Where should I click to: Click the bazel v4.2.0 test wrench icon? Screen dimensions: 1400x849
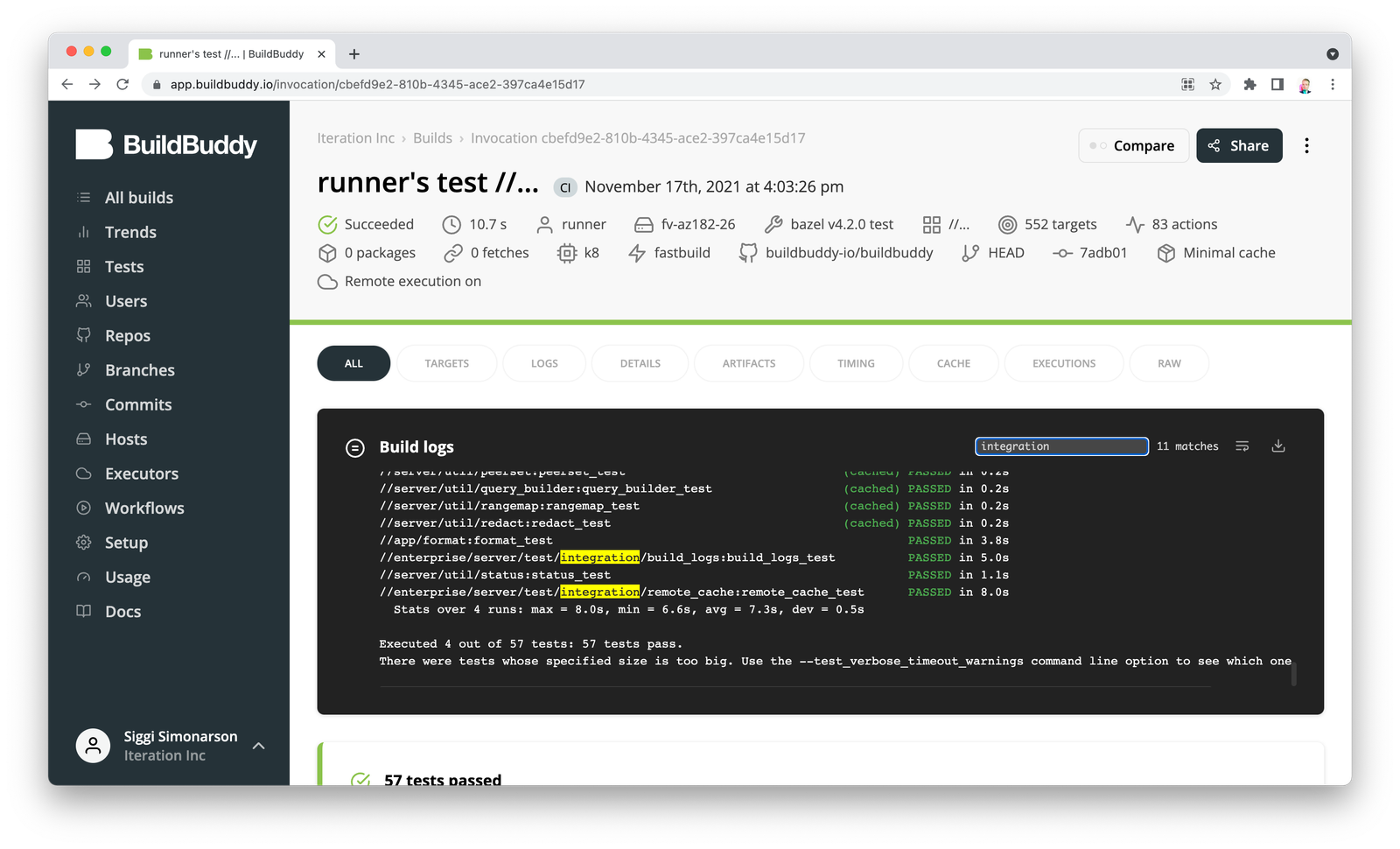tap(773, 225)
